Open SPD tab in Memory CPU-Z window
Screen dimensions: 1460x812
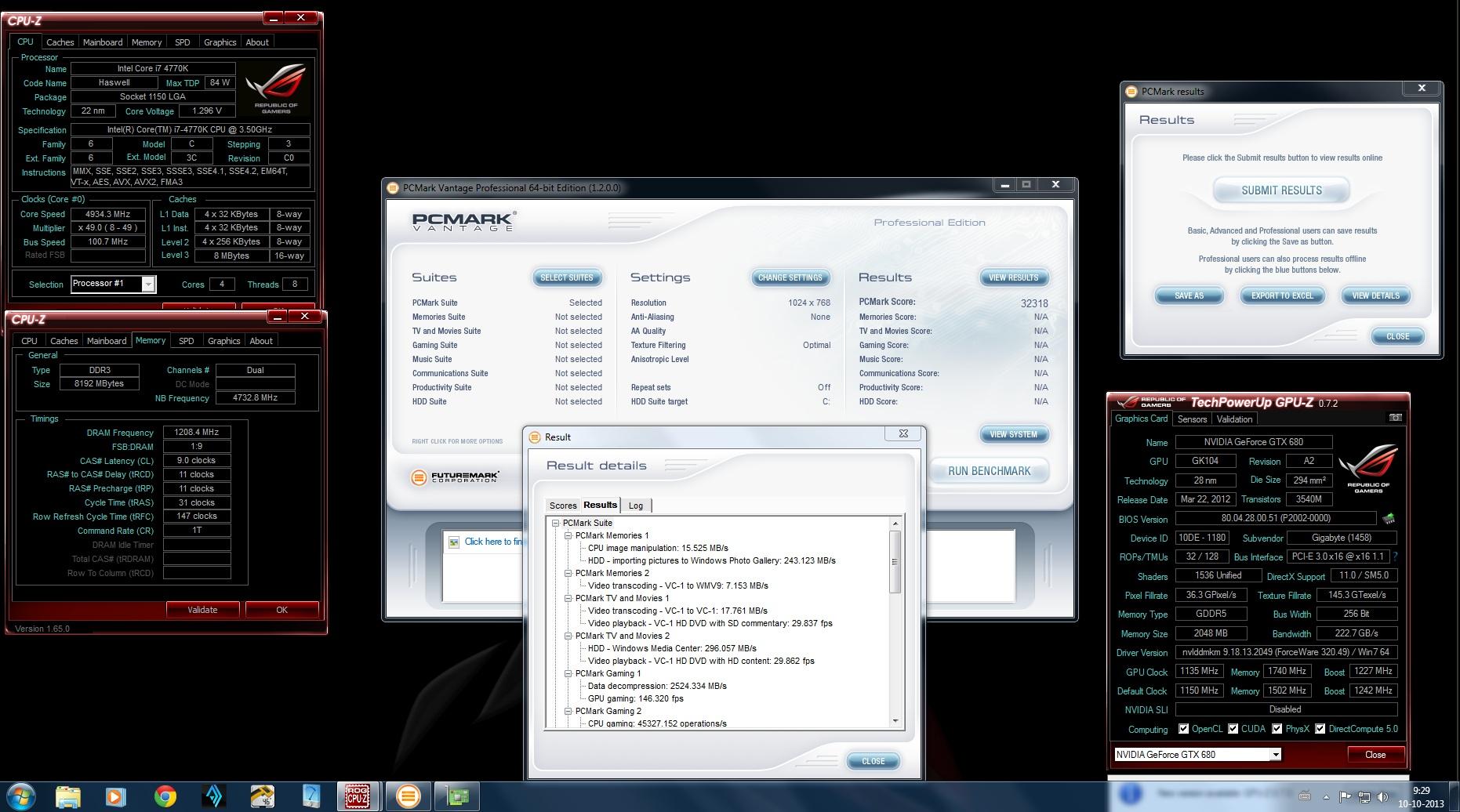tap(186, 341)
